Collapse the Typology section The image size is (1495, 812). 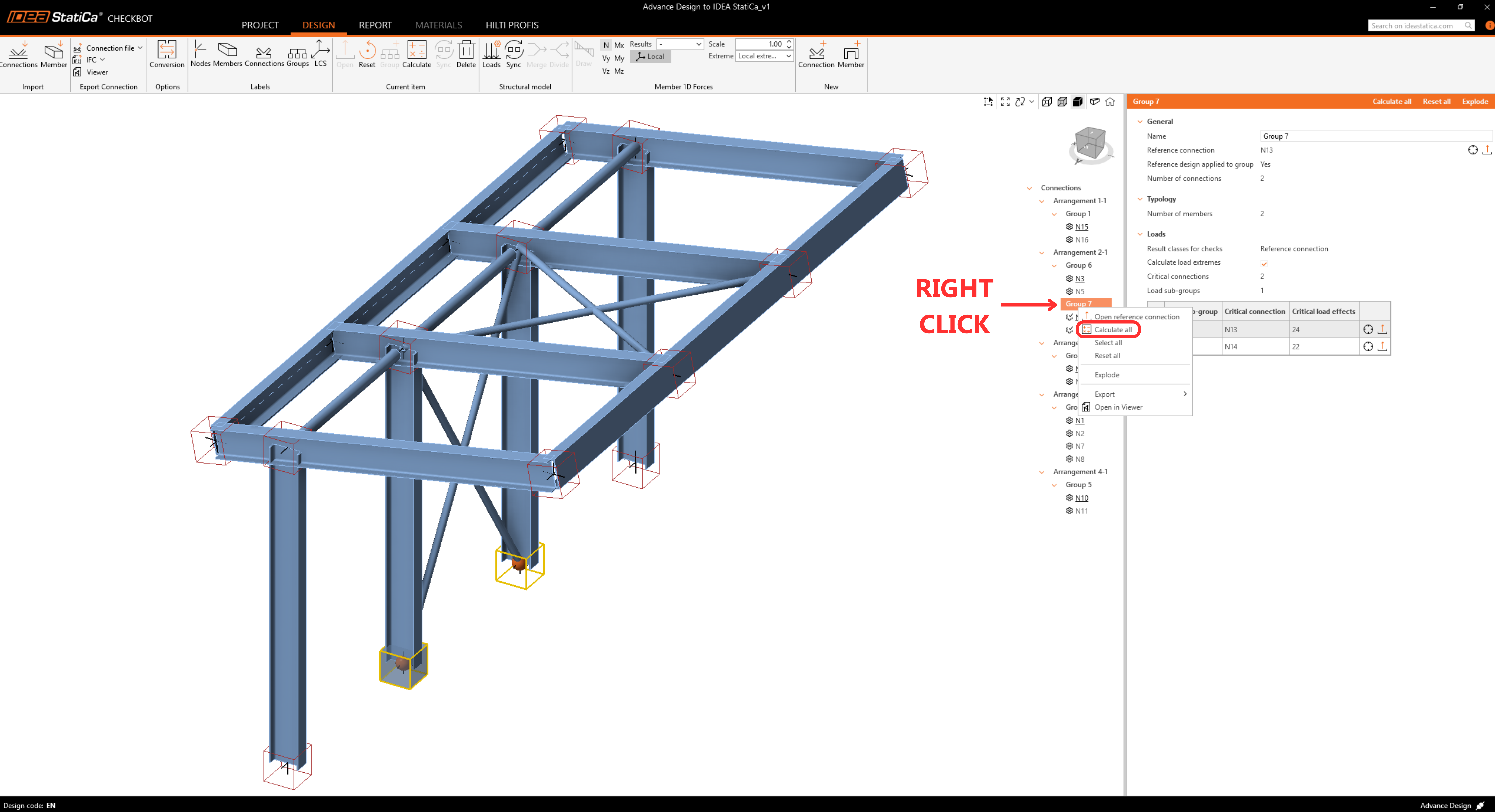coord(1140,199)
